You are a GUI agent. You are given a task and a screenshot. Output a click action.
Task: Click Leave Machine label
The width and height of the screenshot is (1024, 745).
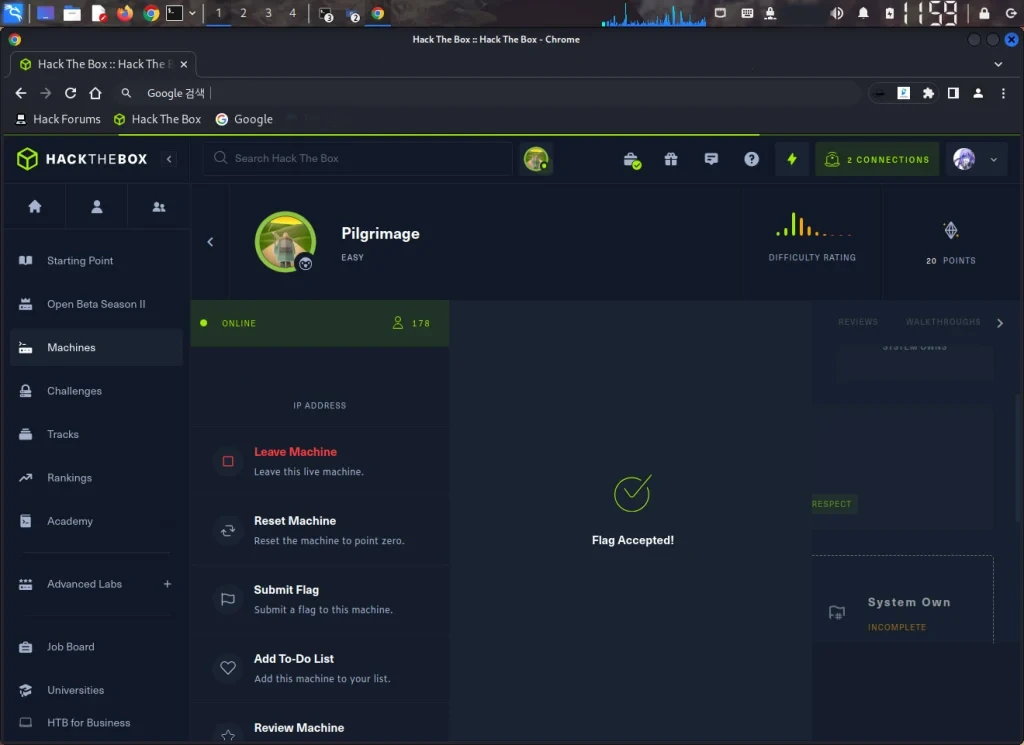(295, 451)
